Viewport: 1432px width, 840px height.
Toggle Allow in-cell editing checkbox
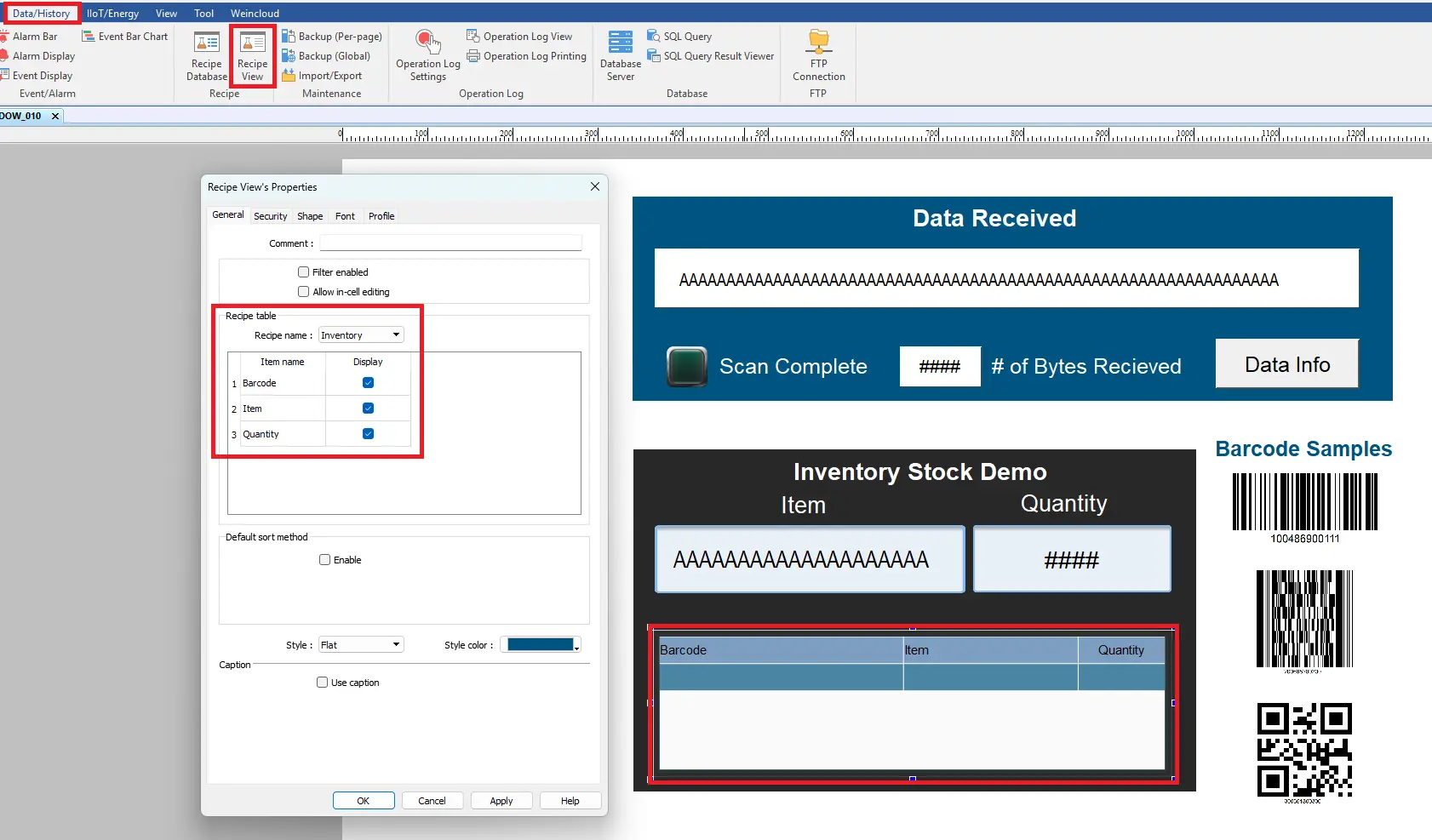[304, 292]
